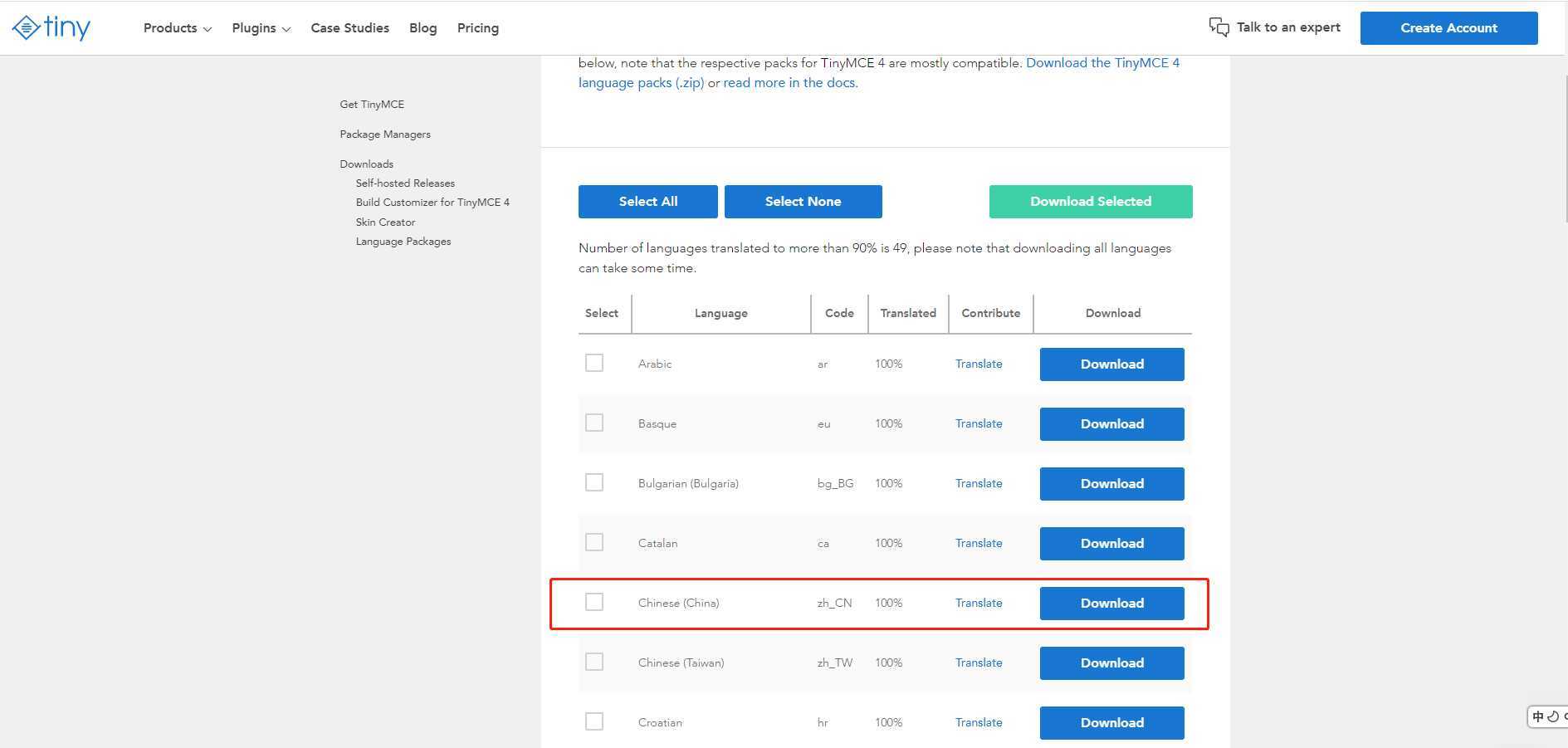Click Download Selected button
The width and height of the screenshot is (1568, 748).
(1091, 202)
